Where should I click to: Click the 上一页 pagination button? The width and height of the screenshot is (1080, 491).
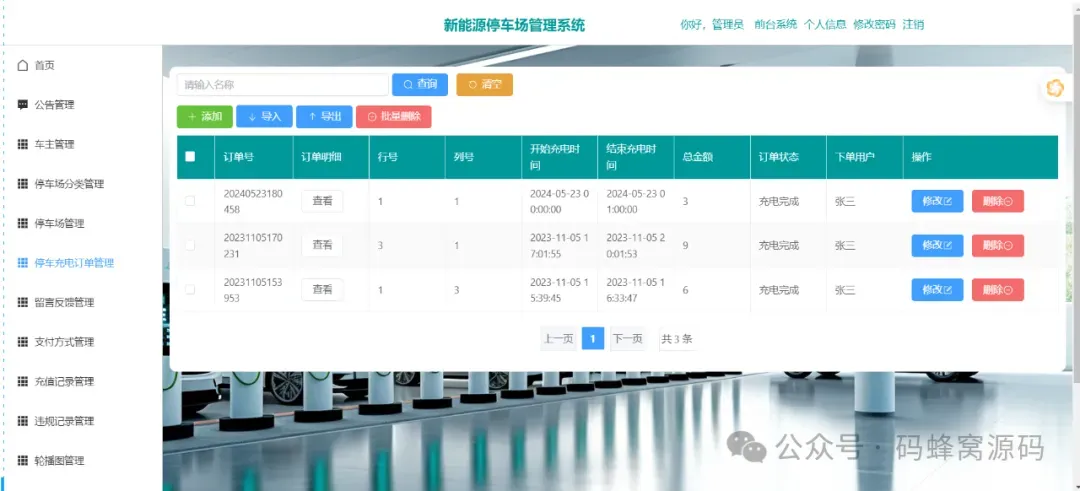point(559,339)
